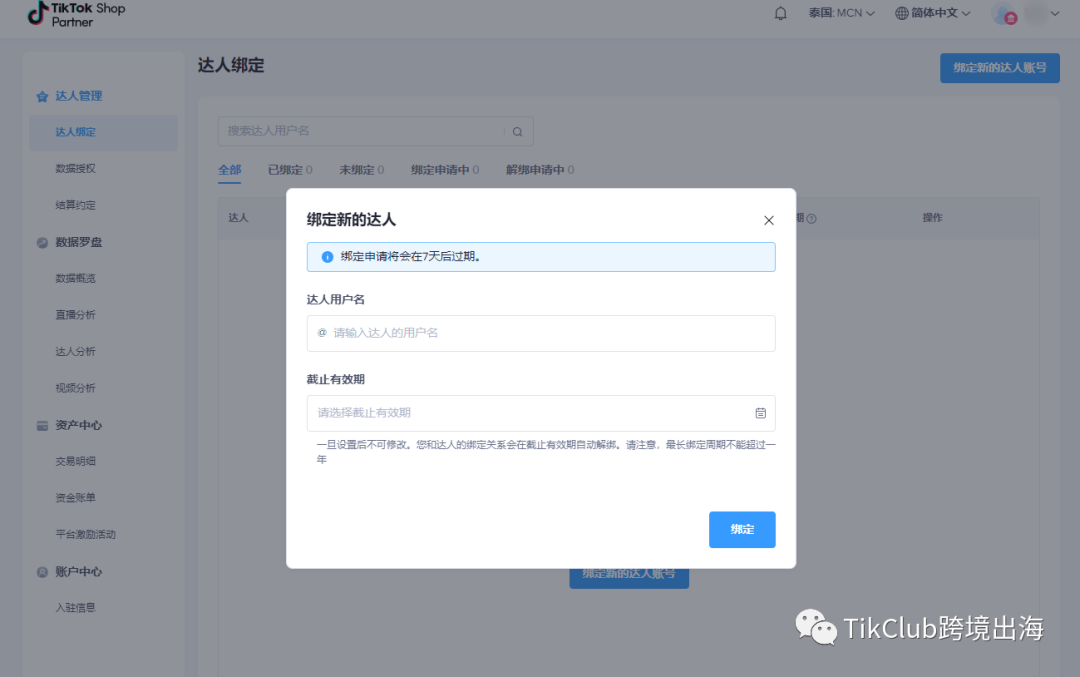Click the help icon in table header
The width and height of the screenshot is (1080, 677).
811,219
